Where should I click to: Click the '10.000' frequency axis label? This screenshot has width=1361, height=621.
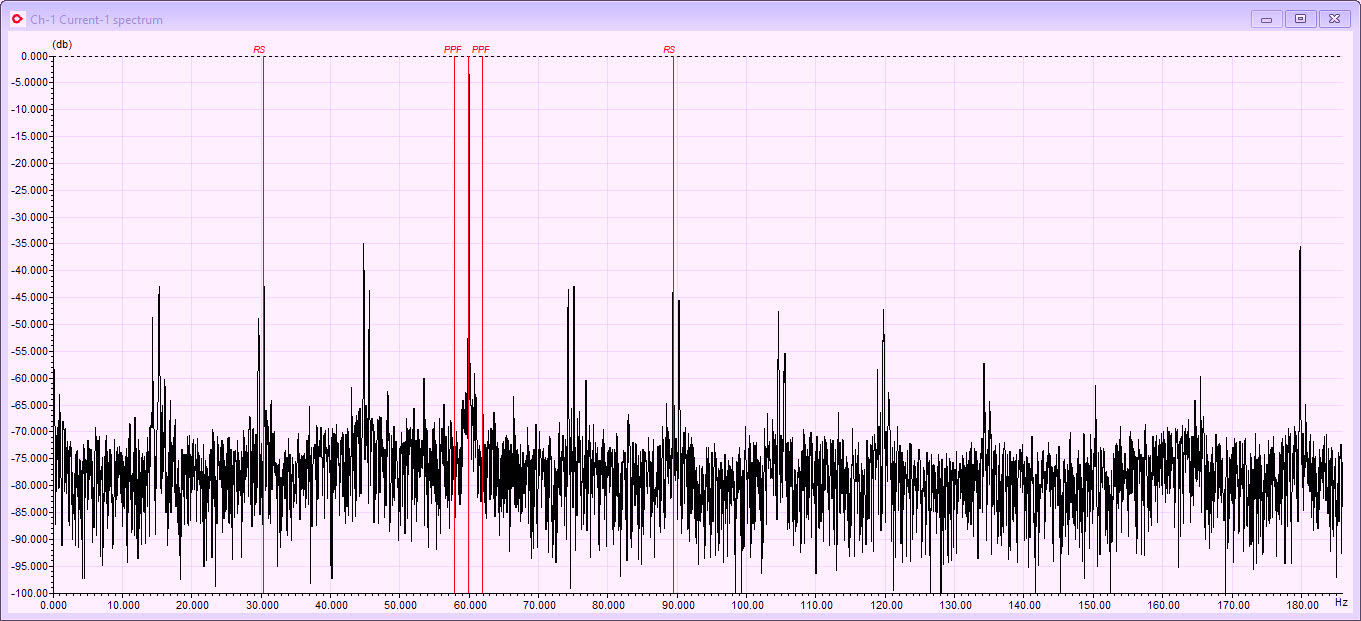tap(122, 605)
